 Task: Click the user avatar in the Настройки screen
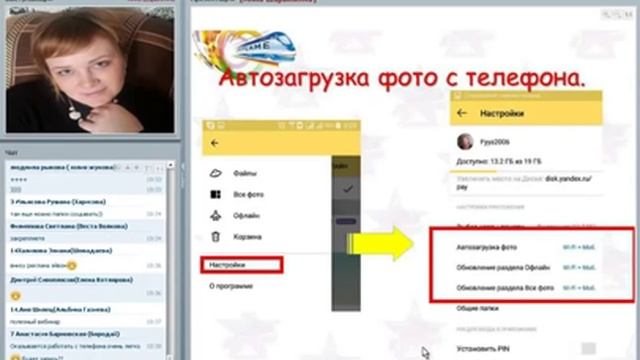(x=465, y=142)
